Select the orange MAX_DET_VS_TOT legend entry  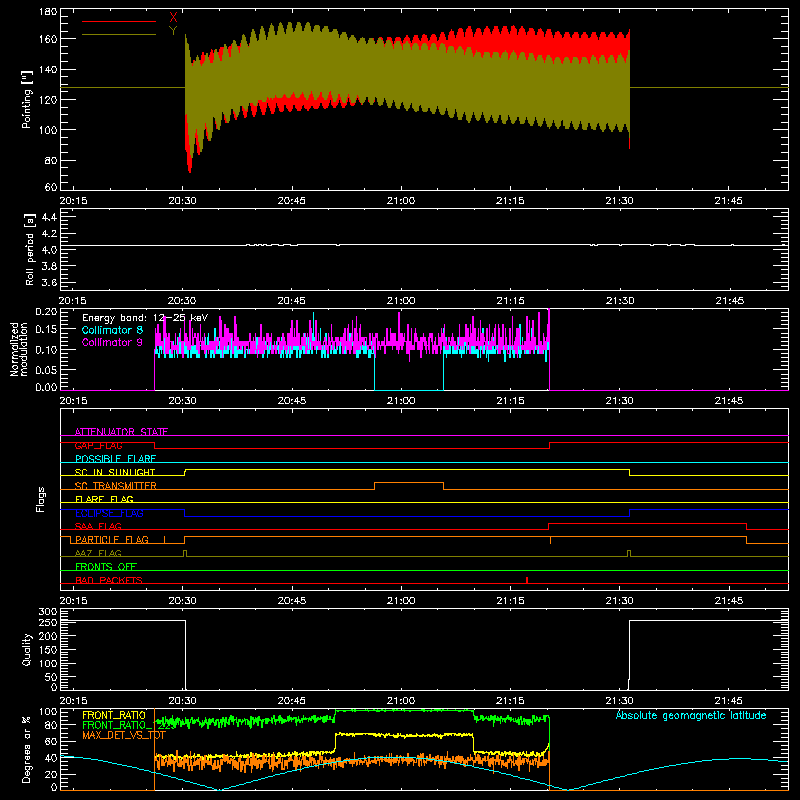tap(124, 735)
